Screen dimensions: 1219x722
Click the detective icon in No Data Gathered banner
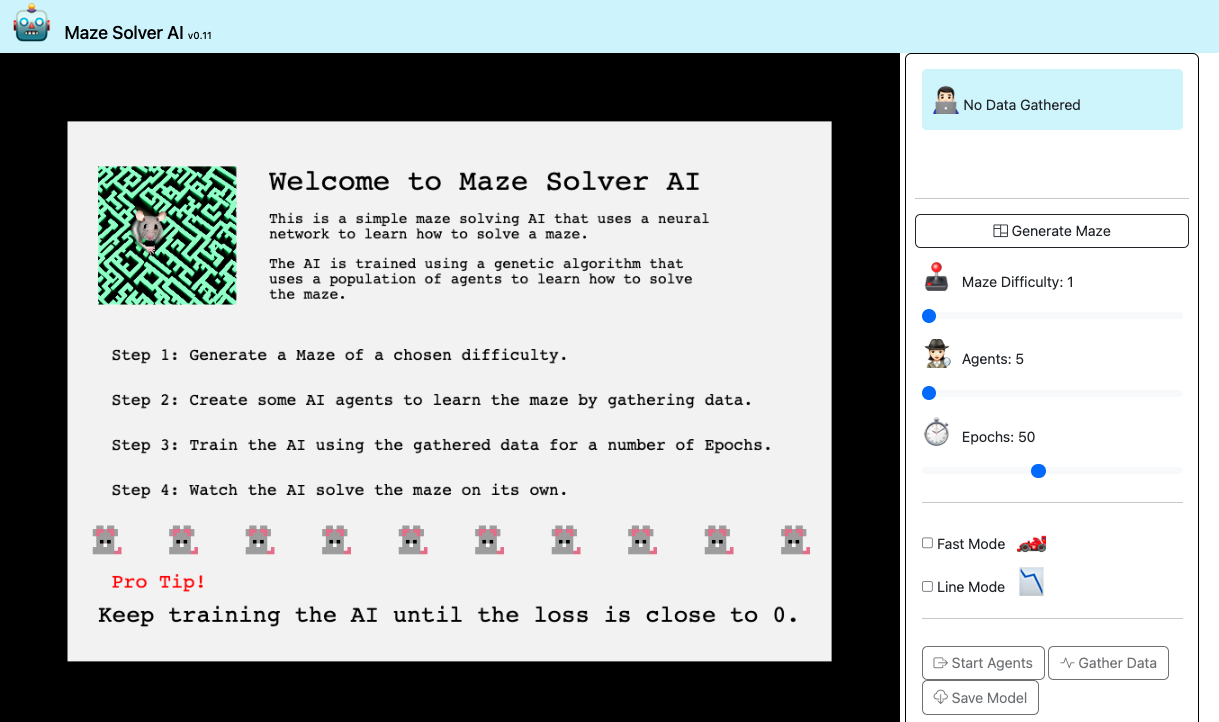pos(944,99)
